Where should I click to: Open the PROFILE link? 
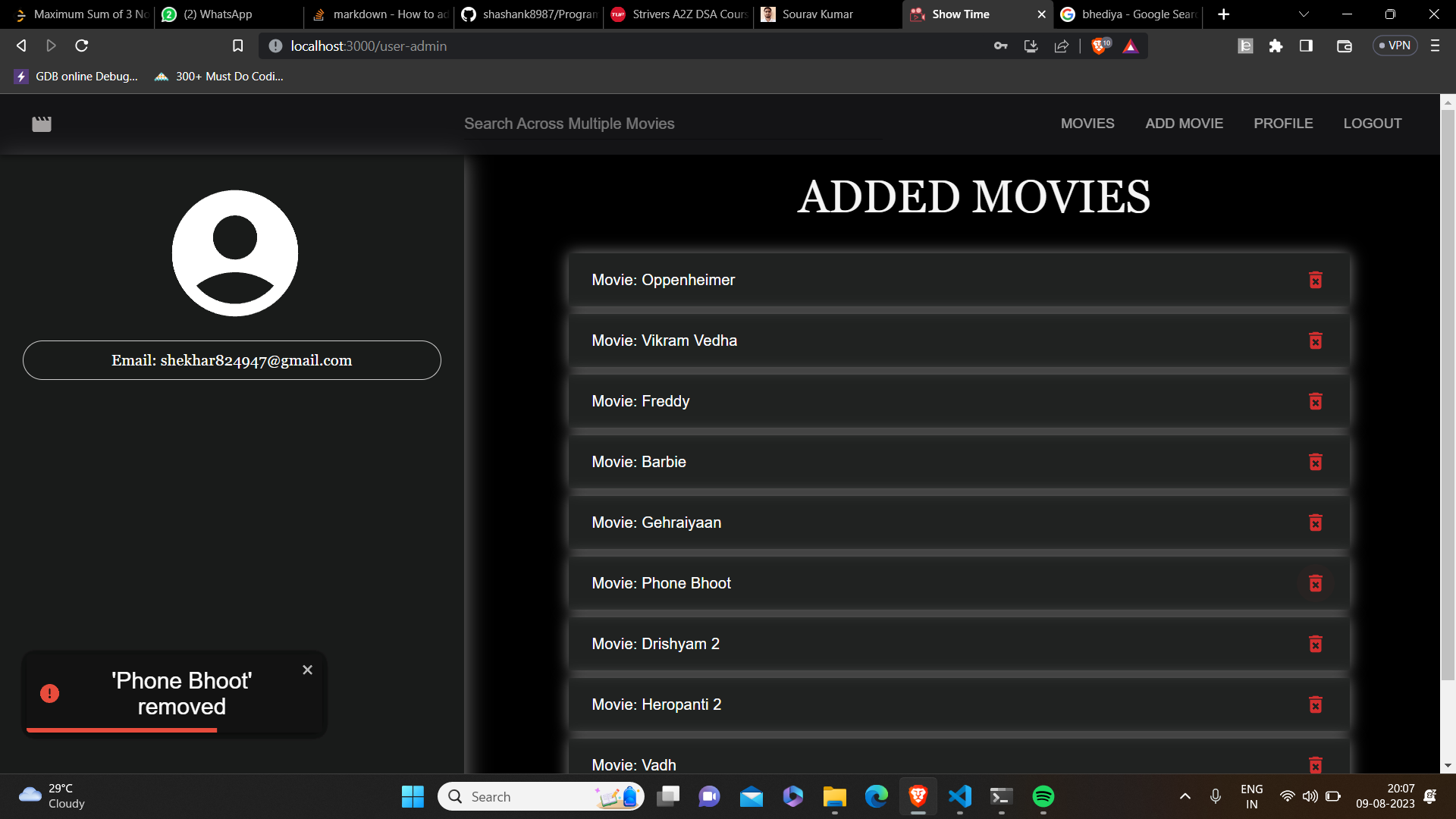coord(1282,124)
